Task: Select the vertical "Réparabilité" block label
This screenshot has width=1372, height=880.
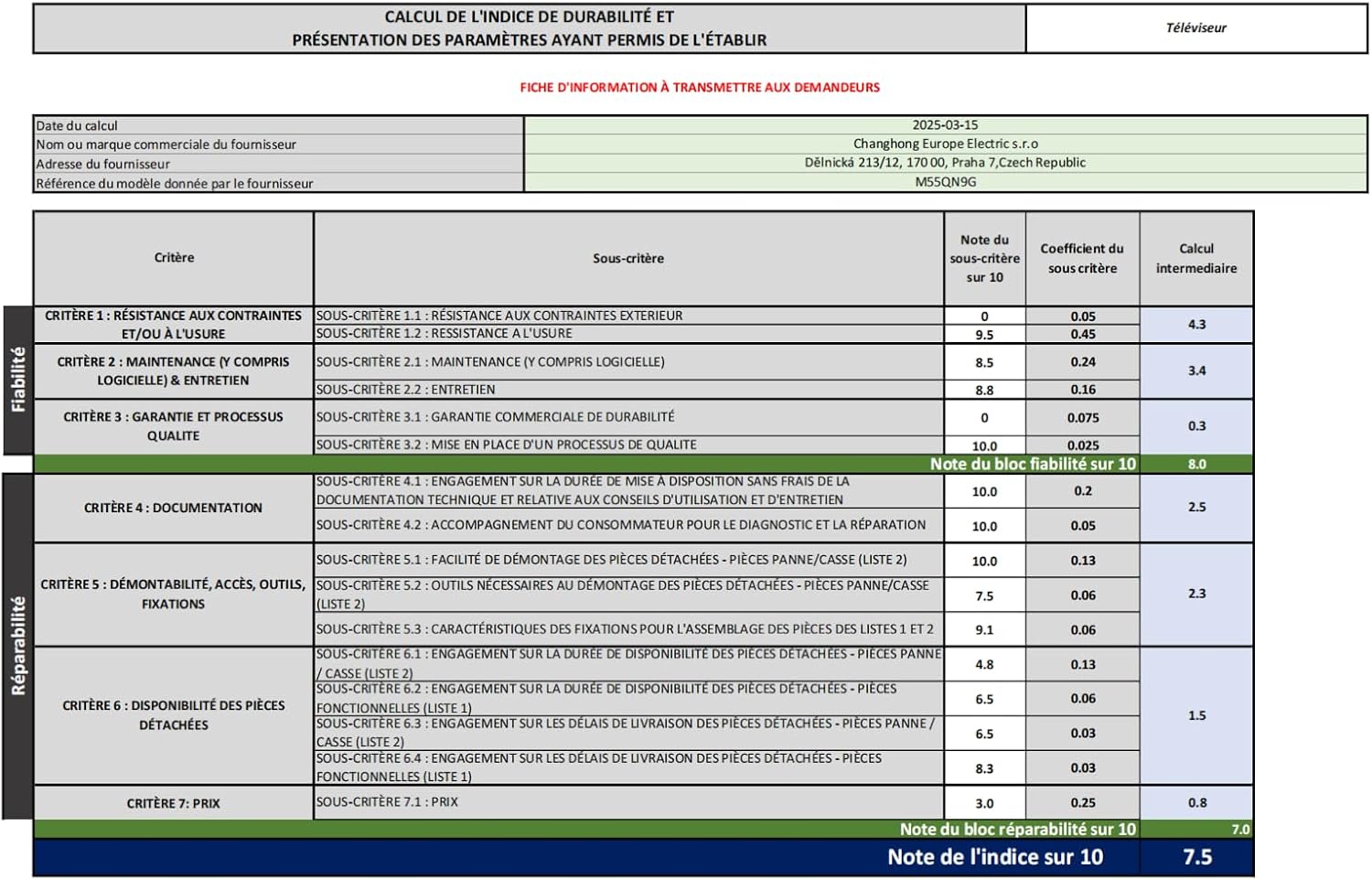Action: (x=18, y=646)
